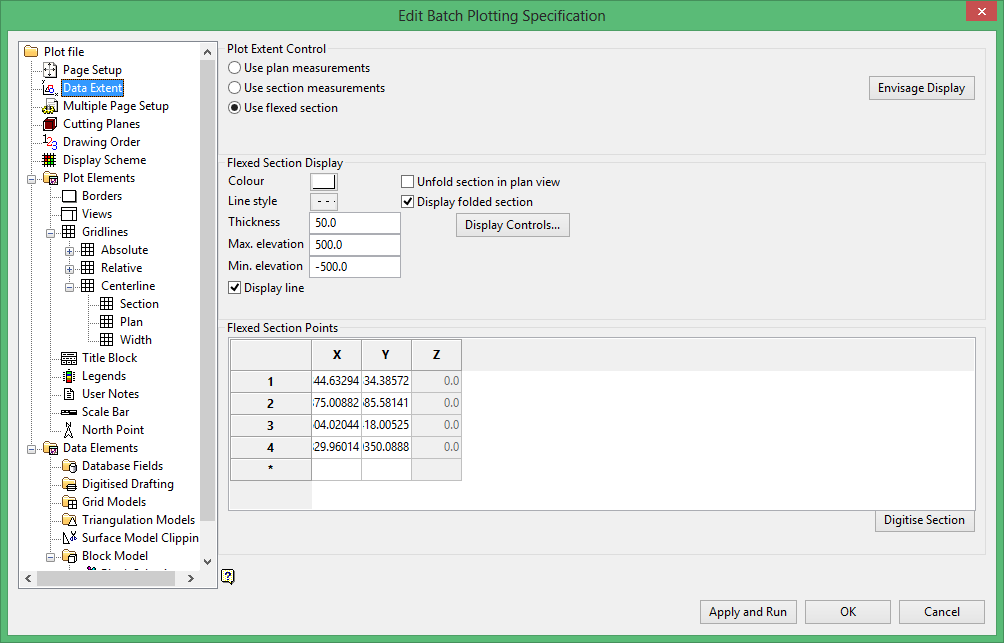Uncheck the Display line checkbox
The image size is (1004, 643).
pos(235,288)
